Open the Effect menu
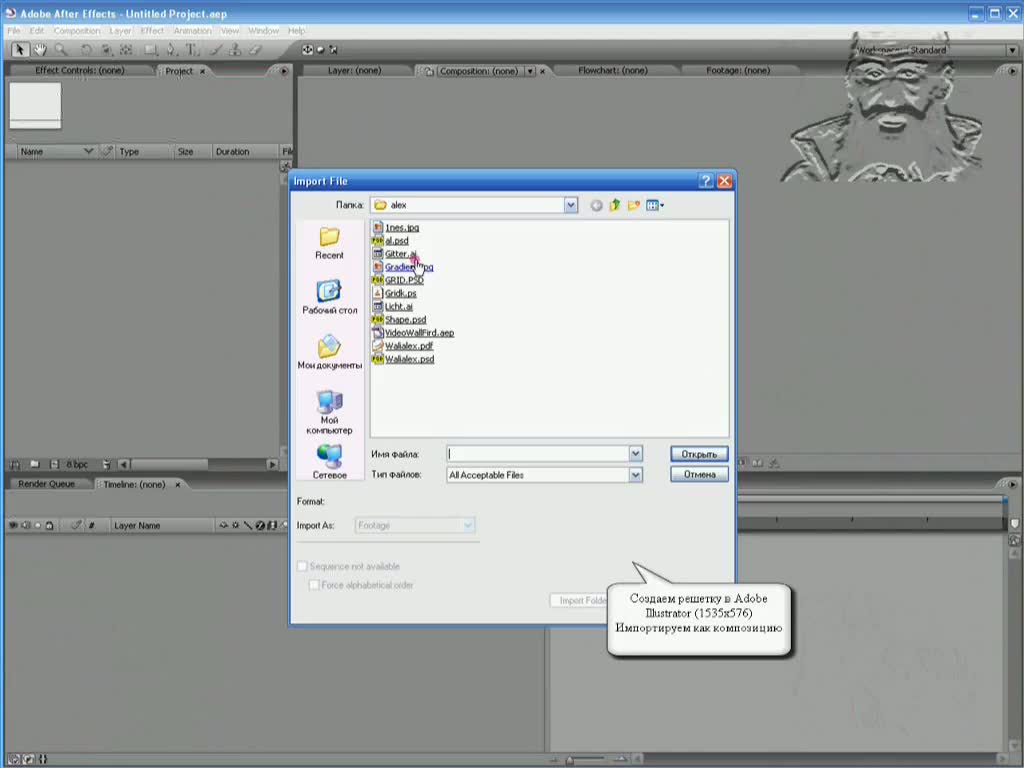Image resolution: width=1024 pixels, height=768 pixels. [152, 31]
